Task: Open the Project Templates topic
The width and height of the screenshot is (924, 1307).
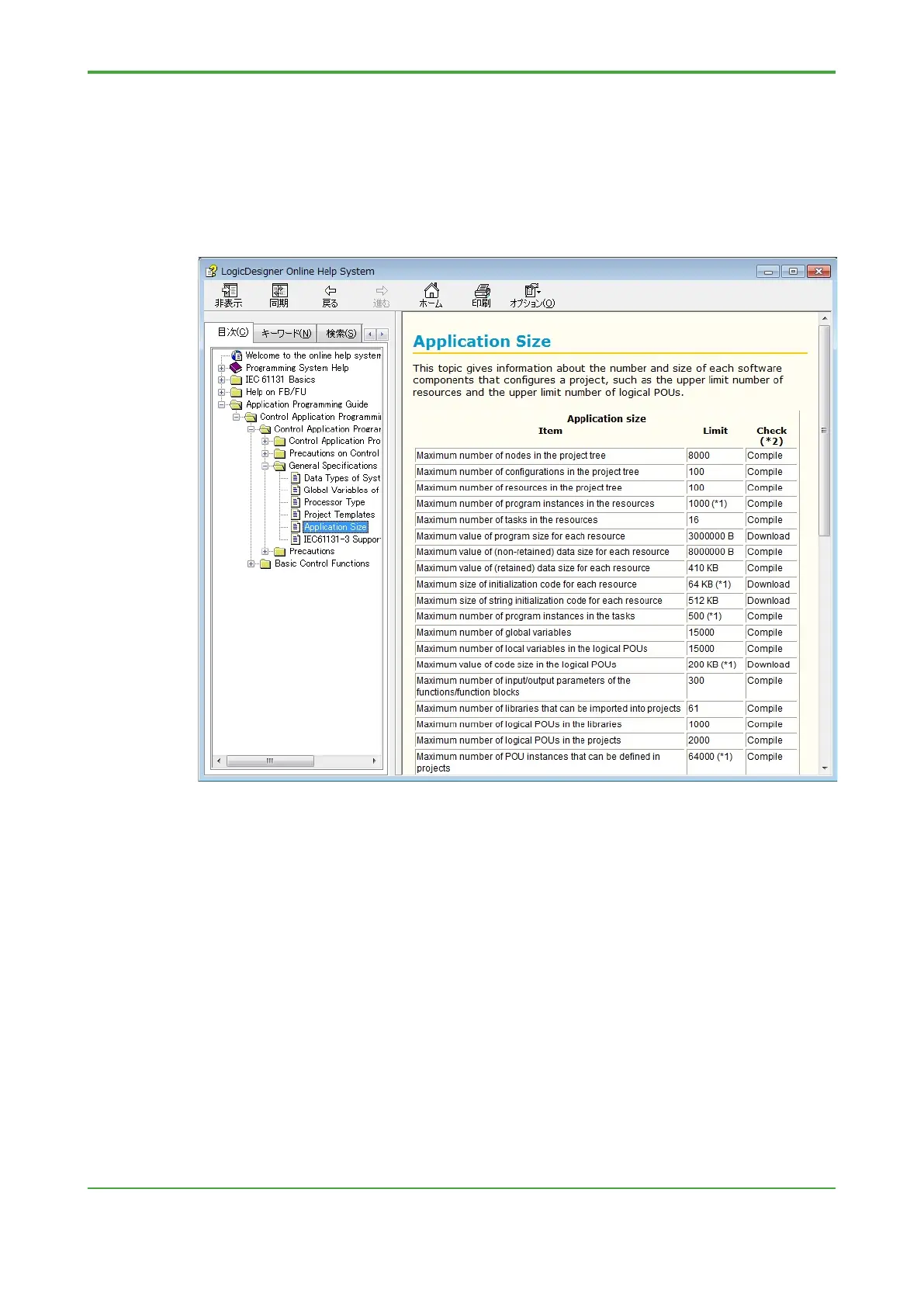Action: point(339,515)
